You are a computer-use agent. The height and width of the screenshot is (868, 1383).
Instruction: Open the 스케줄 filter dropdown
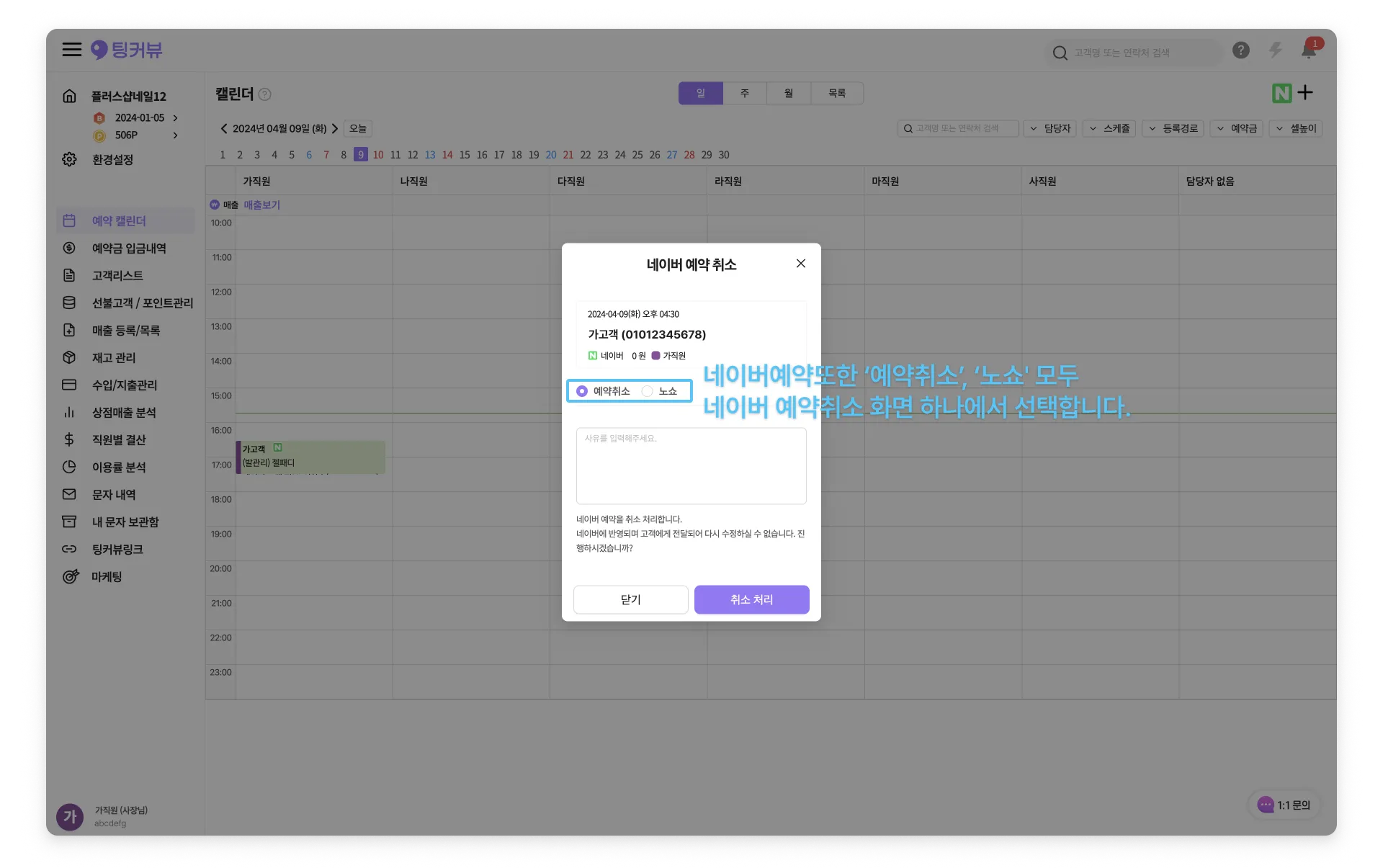pos(1109,128)
